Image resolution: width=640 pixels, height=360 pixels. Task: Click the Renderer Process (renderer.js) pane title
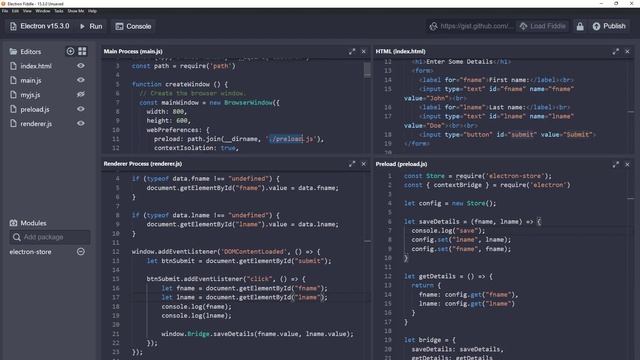click(x=142, y=164)
